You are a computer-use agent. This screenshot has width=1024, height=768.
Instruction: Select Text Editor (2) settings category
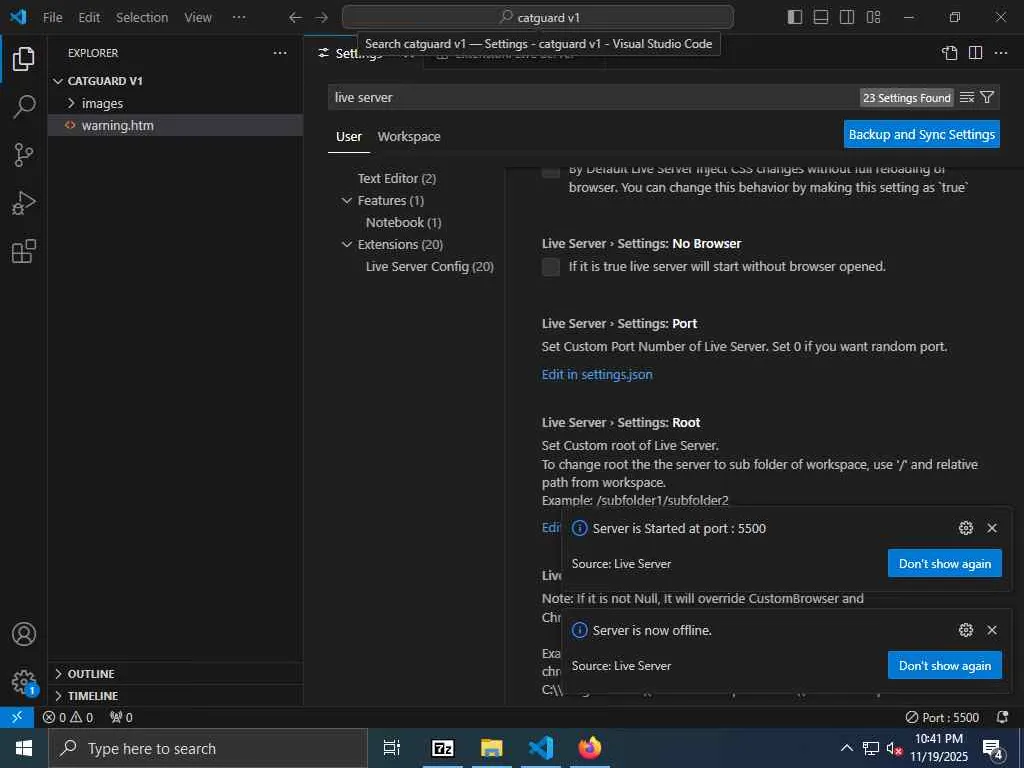(x=396, y=178)
